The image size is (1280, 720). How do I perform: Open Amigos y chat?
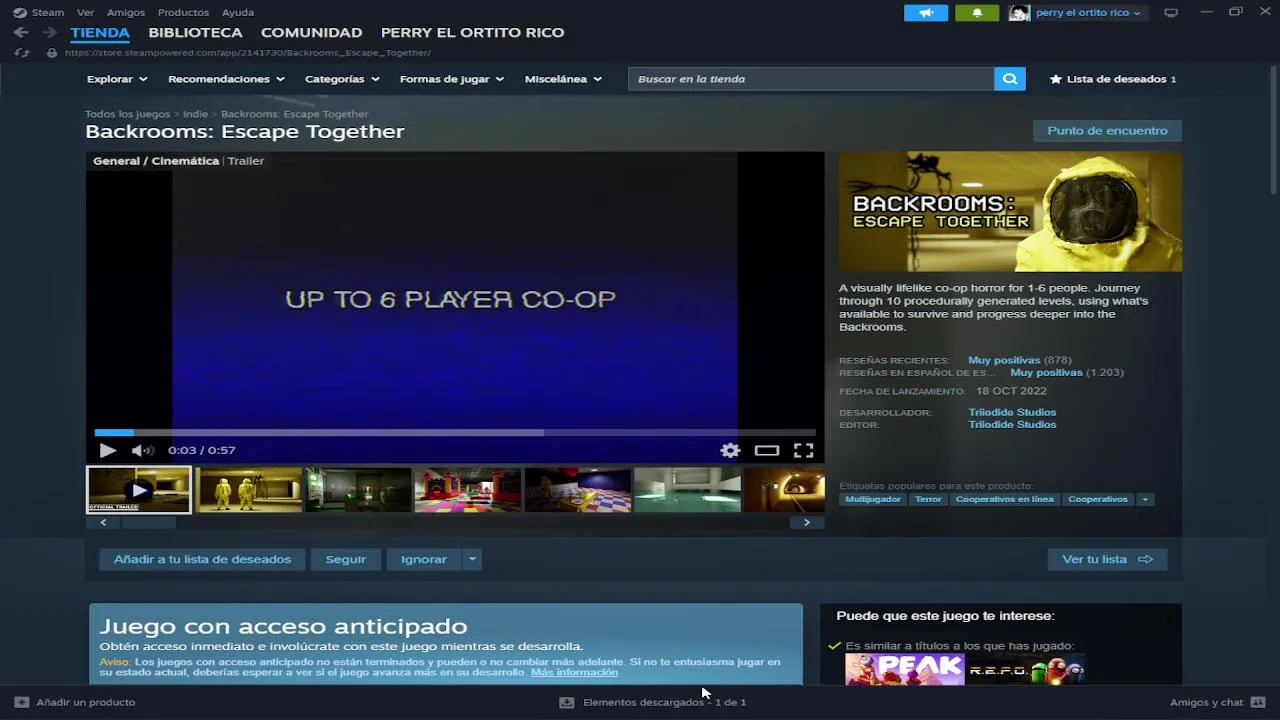pos(1217,702)
